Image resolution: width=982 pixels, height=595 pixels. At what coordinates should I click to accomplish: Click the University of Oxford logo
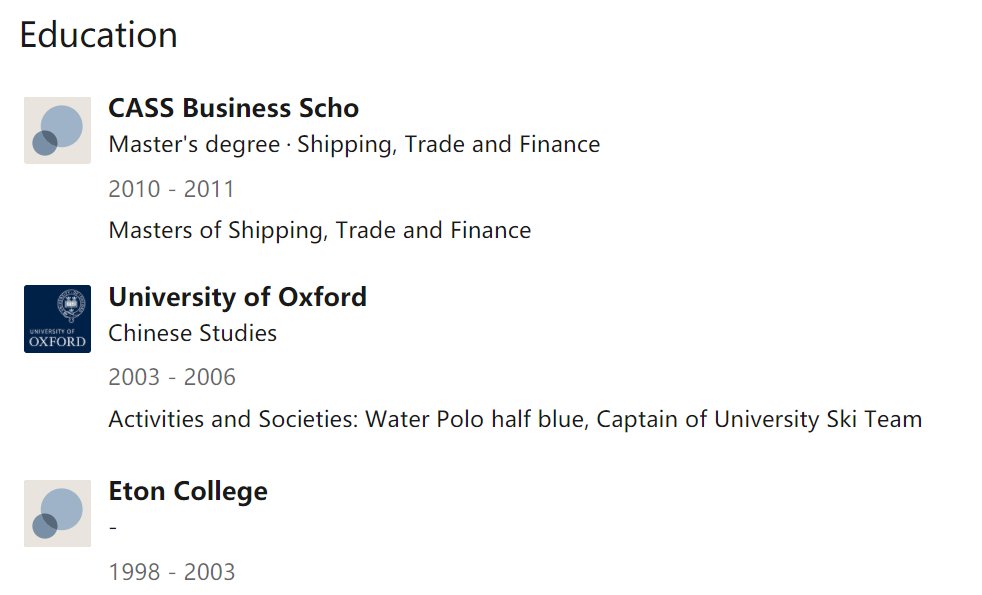pyautogui.click(x=58, y=319)
